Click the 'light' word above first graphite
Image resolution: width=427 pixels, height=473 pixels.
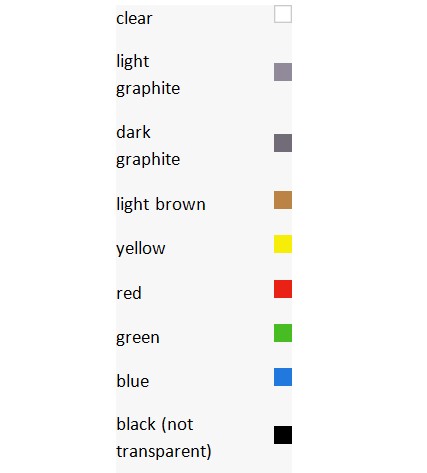tap(132, 62)
